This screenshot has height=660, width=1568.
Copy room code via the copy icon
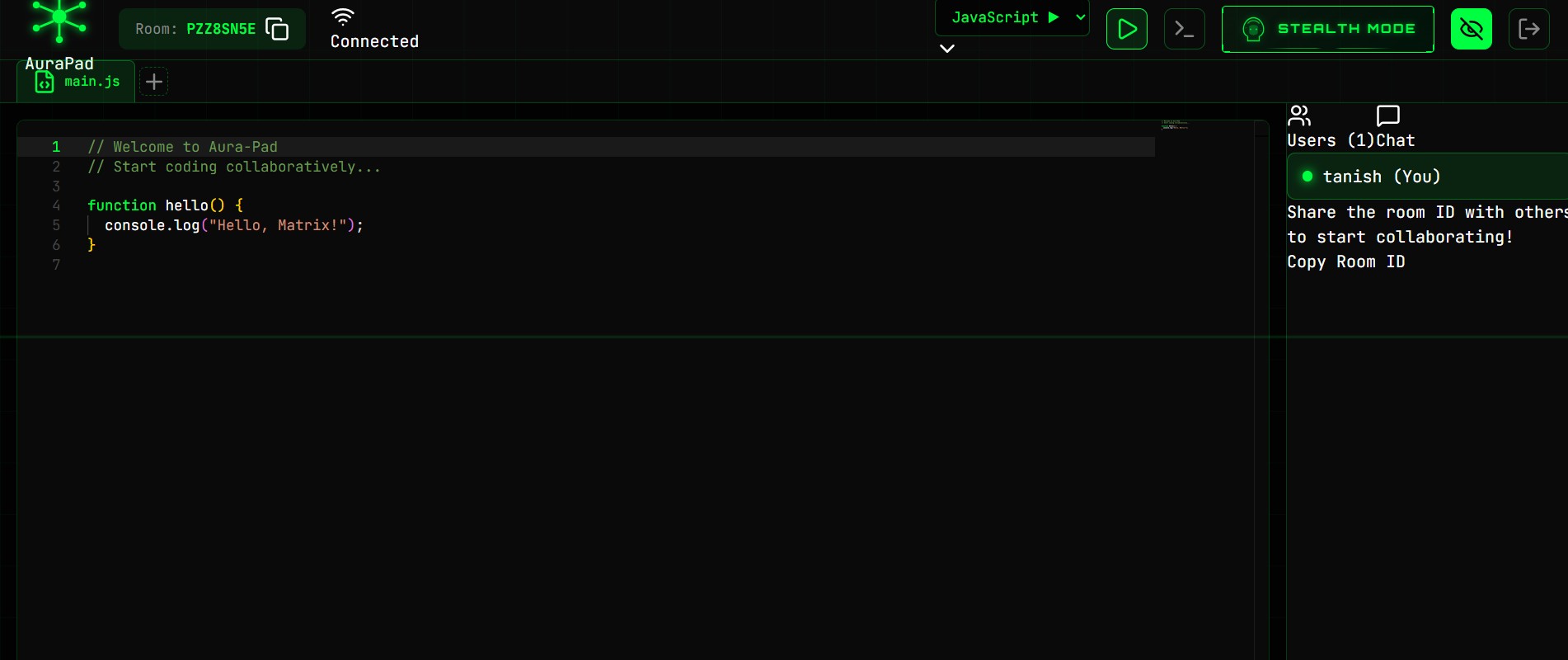pos(277,29)
